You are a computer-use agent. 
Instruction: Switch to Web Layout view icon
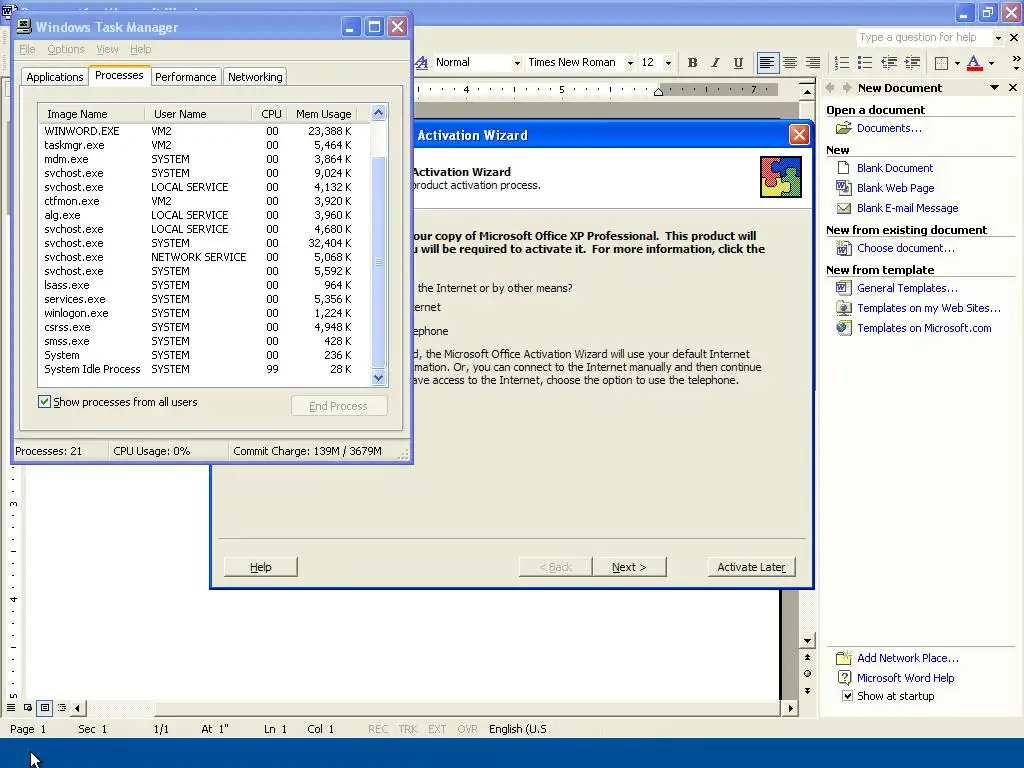(28, 708)
